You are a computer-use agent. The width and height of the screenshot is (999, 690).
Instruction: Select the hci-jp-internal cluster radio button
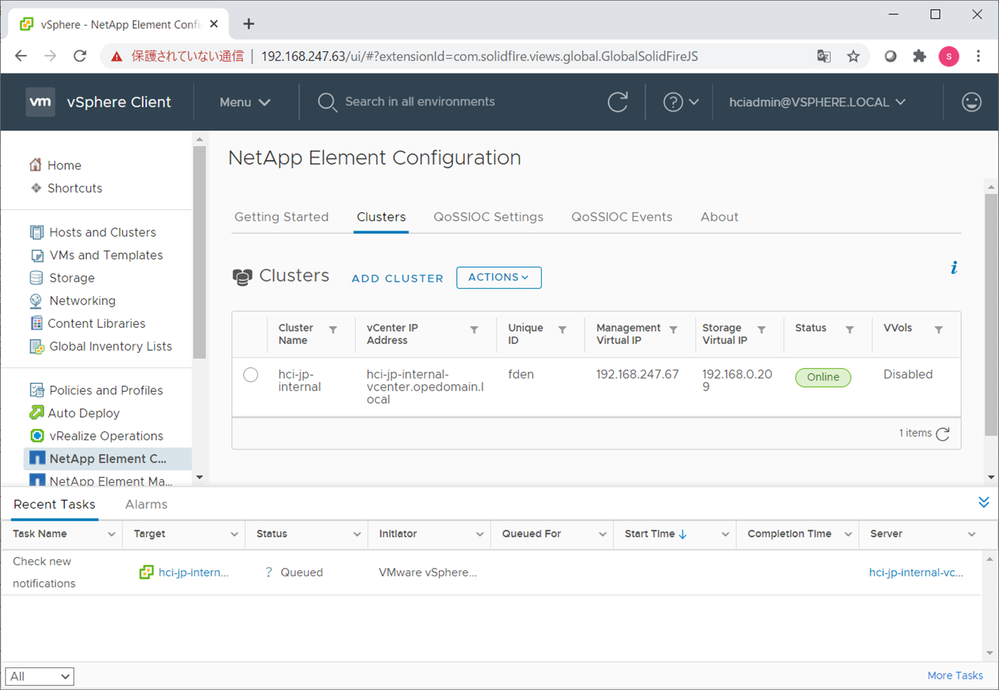coord(251,375)
